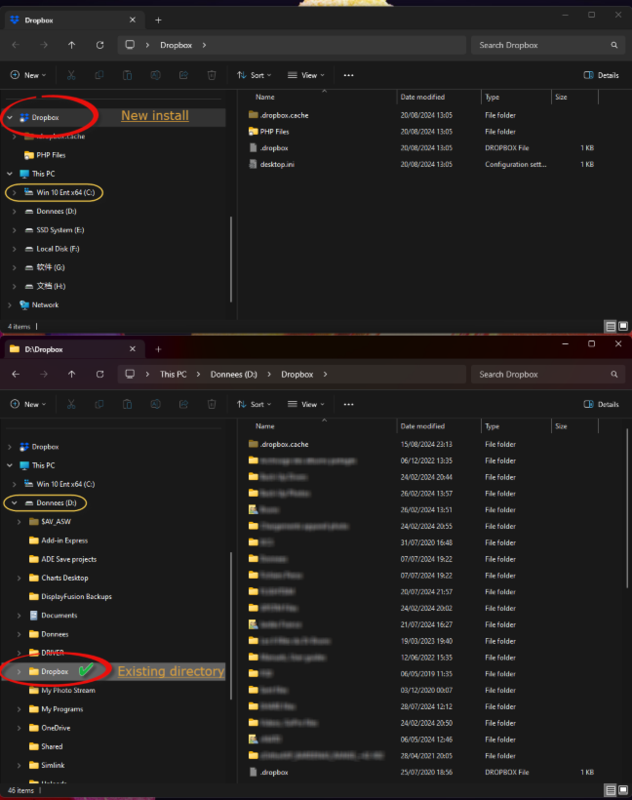The height and width of the screenshot is (800, 632).
Task: Select Local Disk (F:) in top tree
Action: click(58, 248)
